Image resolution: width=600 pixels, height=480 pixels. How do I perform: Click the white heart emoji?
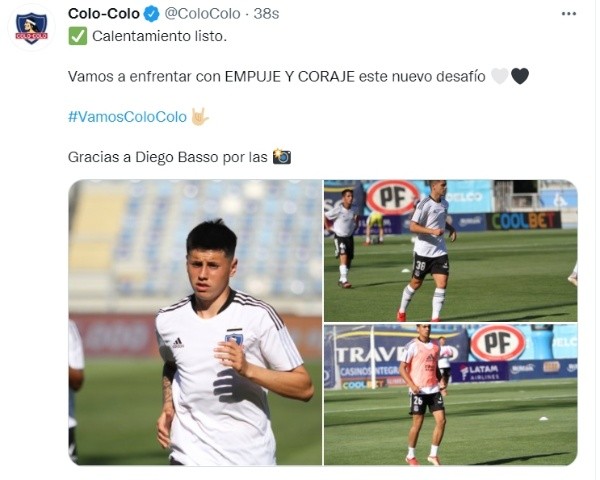tap(499, 76)
